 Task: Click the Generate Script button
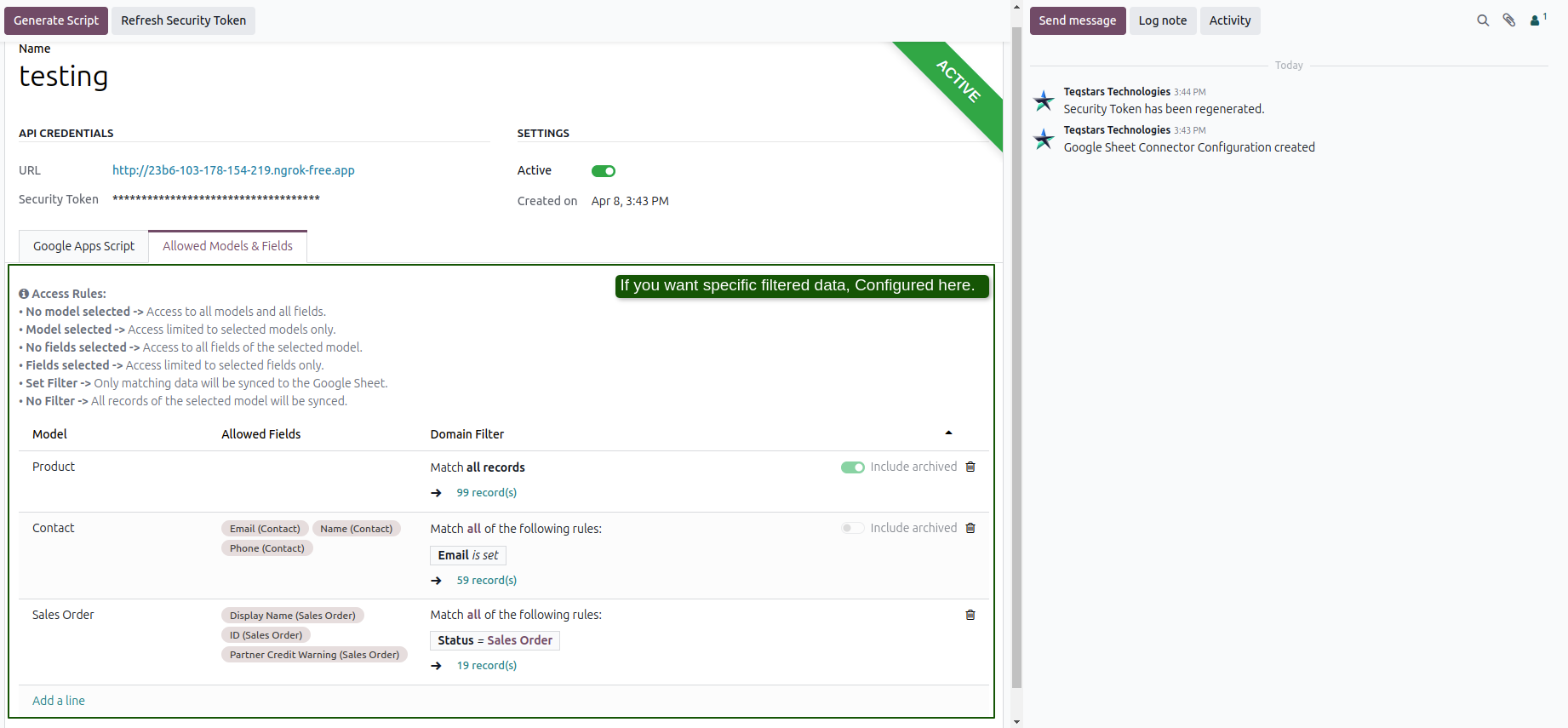click(56, 20)
